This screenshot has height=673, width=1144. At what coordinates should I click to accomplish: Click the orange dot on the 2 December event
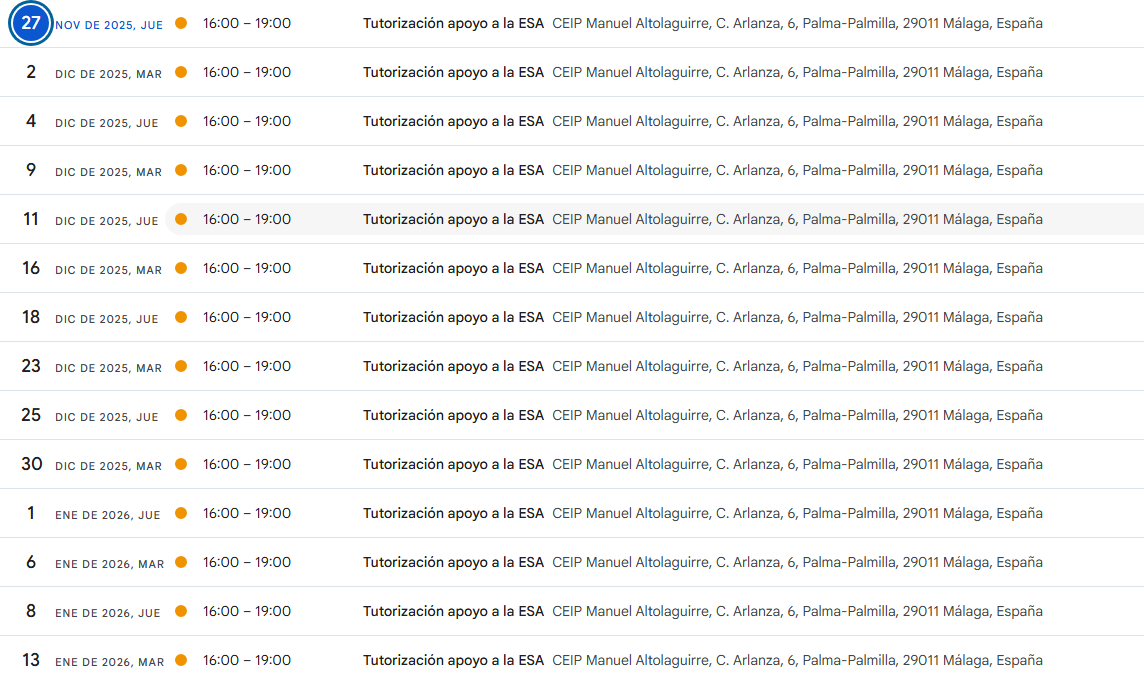(x=181, y=72)
